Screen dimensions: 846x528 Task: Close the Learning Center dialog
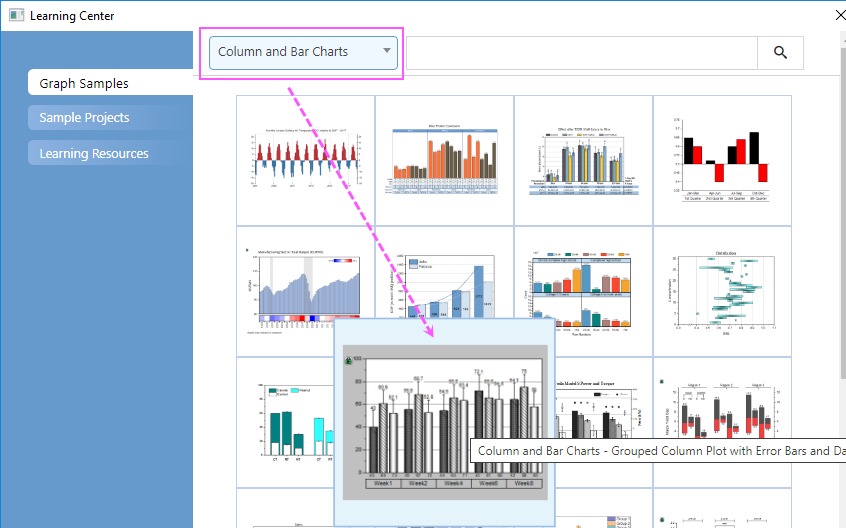pos(840,15)
